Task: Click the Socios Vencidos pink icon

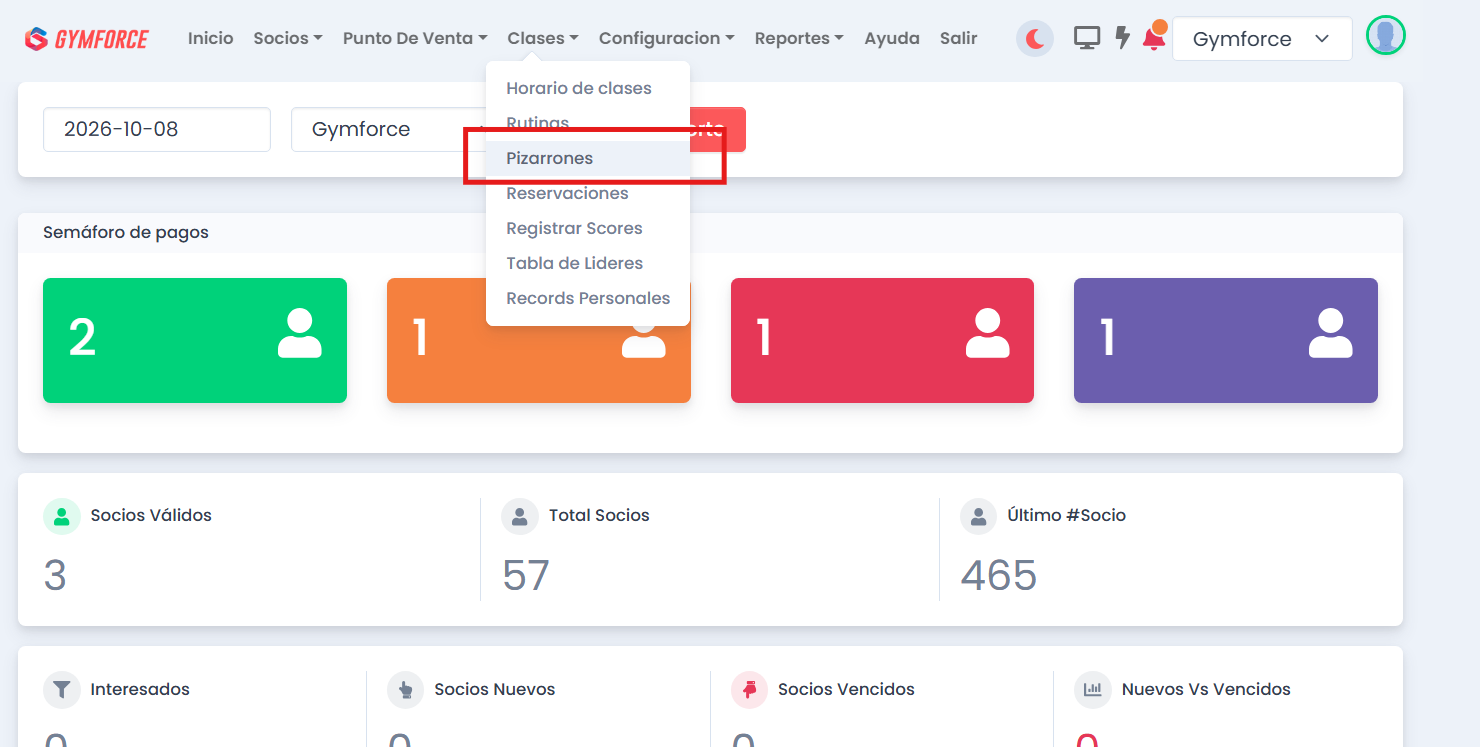Action: tap(749, 689)
